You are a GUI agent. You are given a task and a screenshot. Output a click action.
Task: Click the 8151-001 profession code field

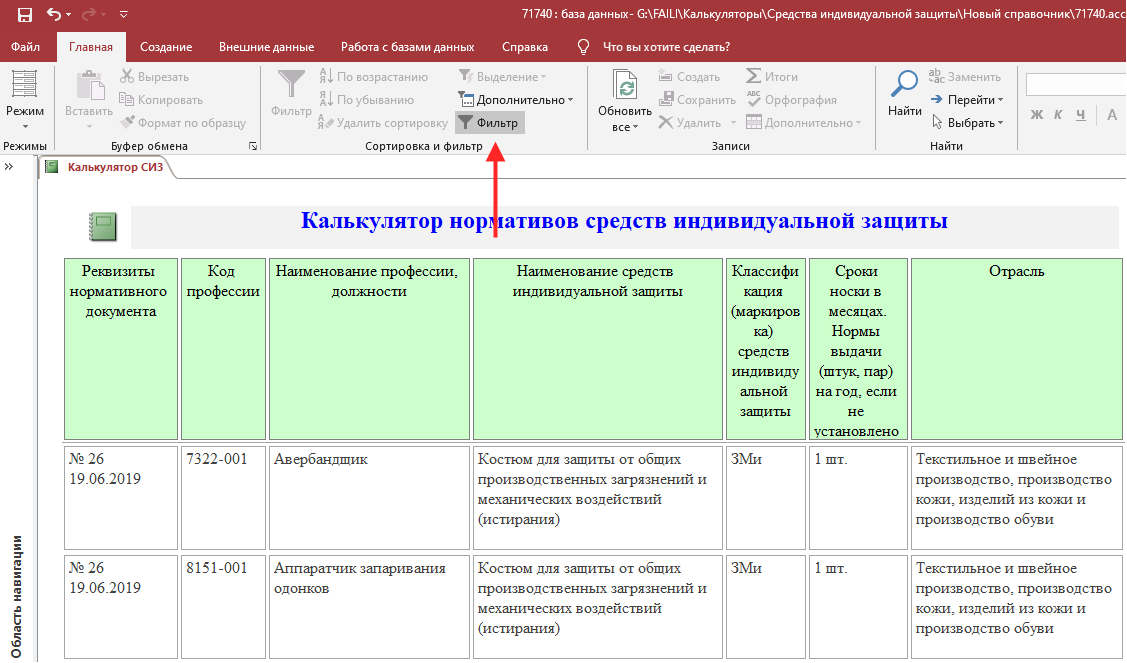pyautogui.click(x=223, y=607)
